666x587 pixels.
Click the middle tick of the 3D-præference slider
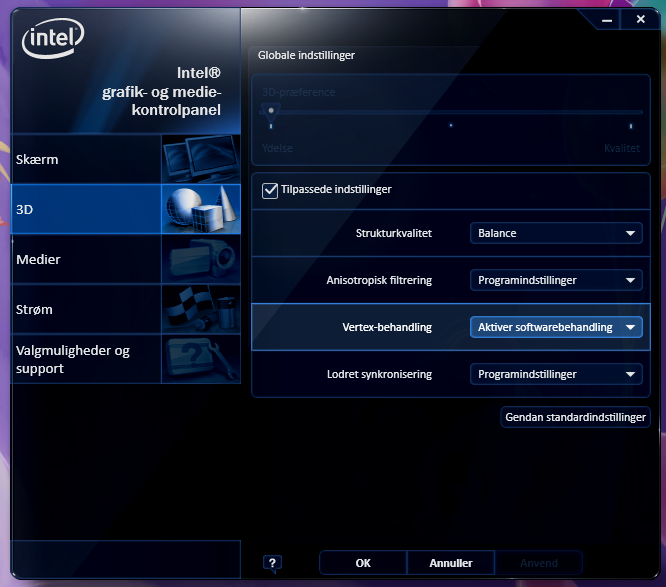[451, 125]
